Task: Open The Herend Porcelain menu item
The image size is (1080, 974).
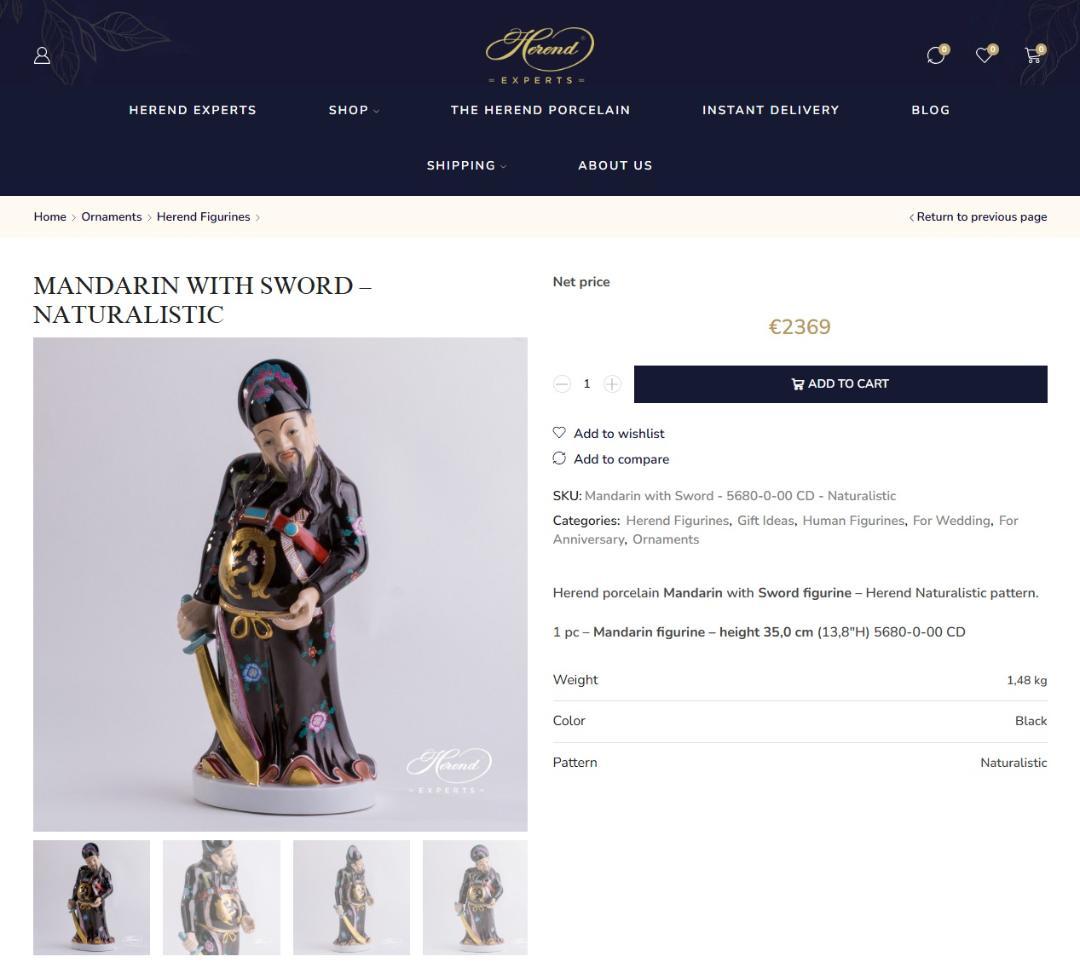Action: click(540, 110)
